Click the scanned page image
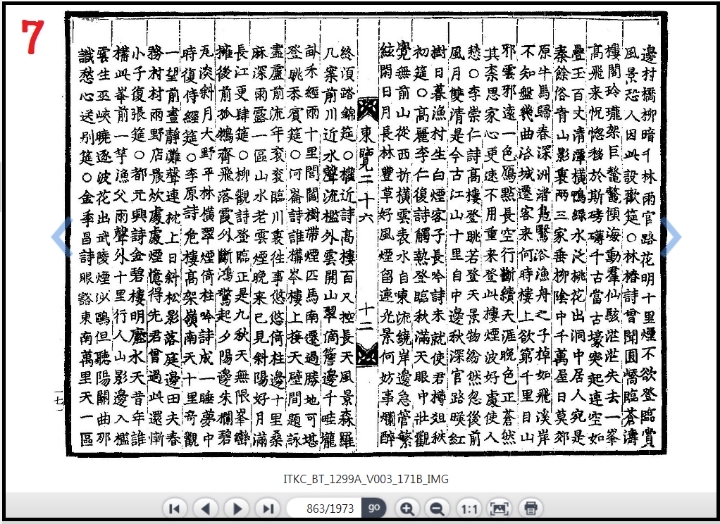The height and width of the screenshot is (524, 720). tap(366, 234)
